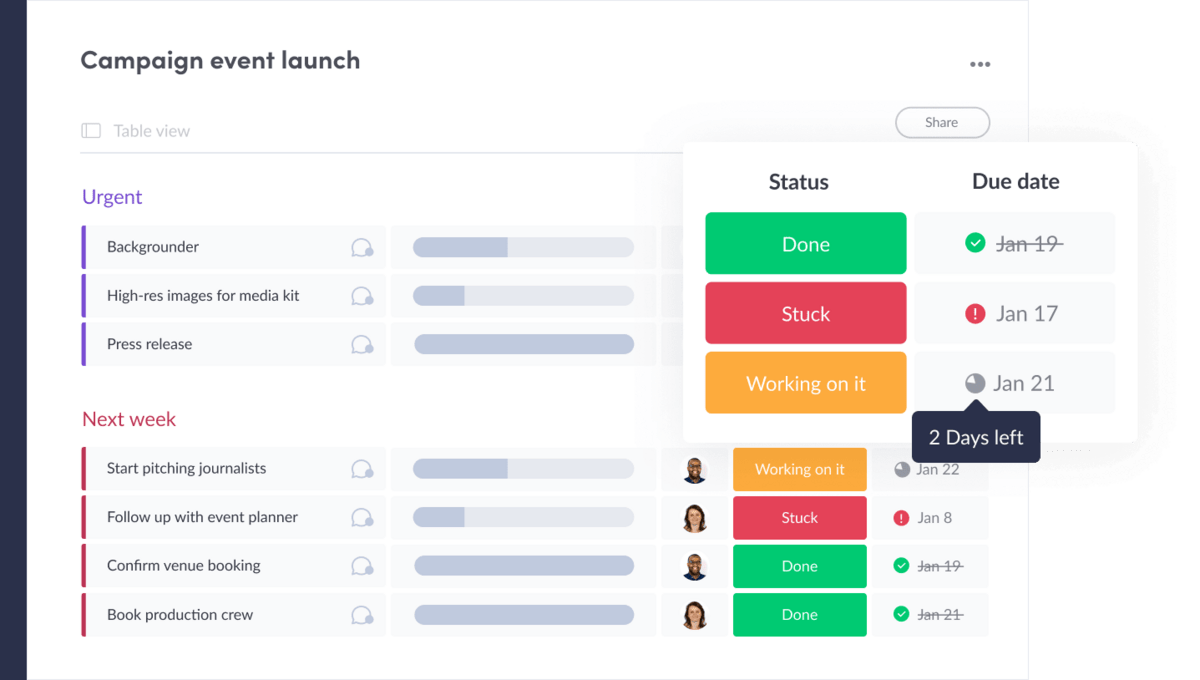
Task: Select the green Done status in popup
Action: click(x=805, y=244)
